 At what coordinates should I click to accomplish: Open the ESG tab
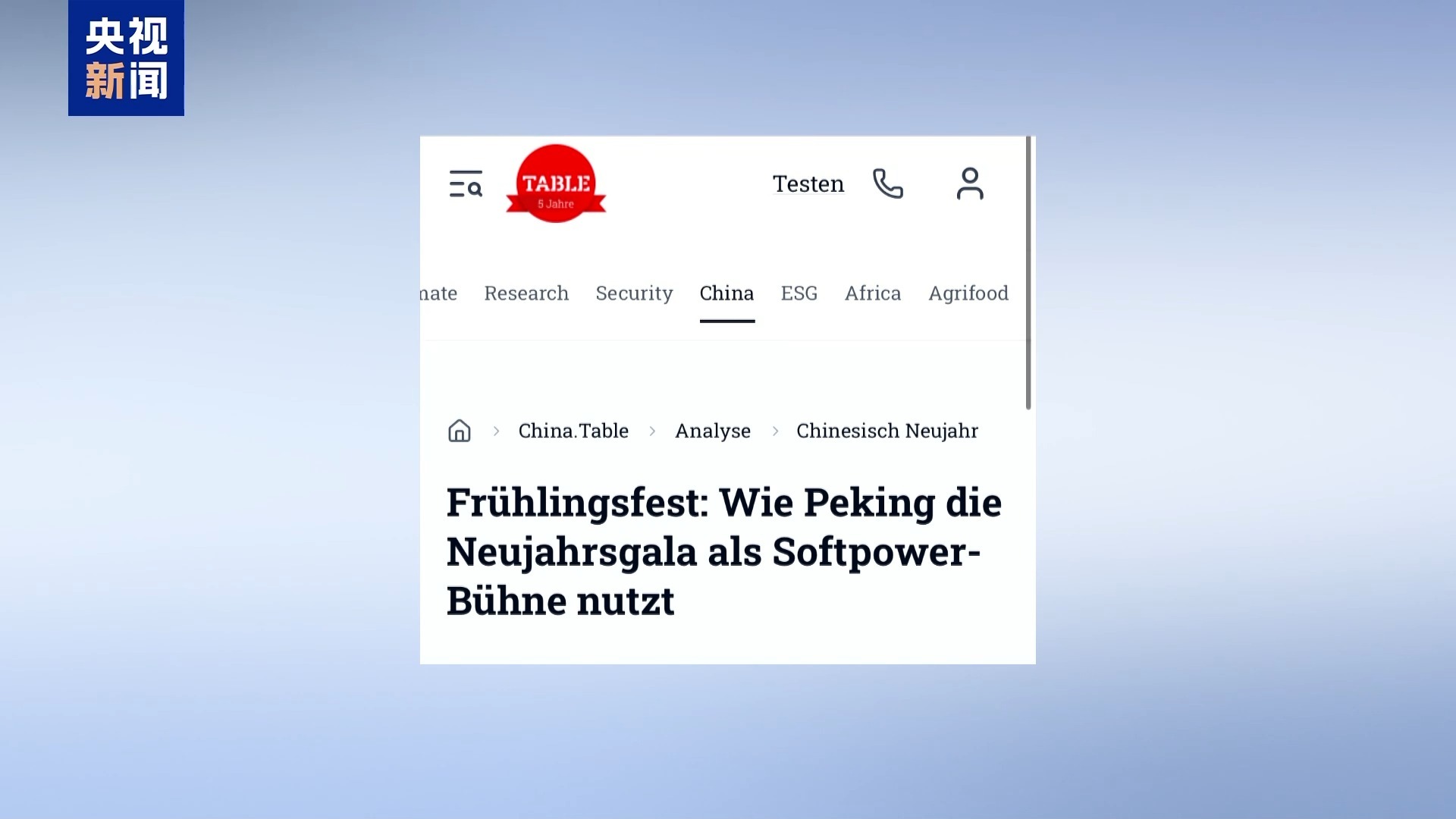[x=799, y=293]
